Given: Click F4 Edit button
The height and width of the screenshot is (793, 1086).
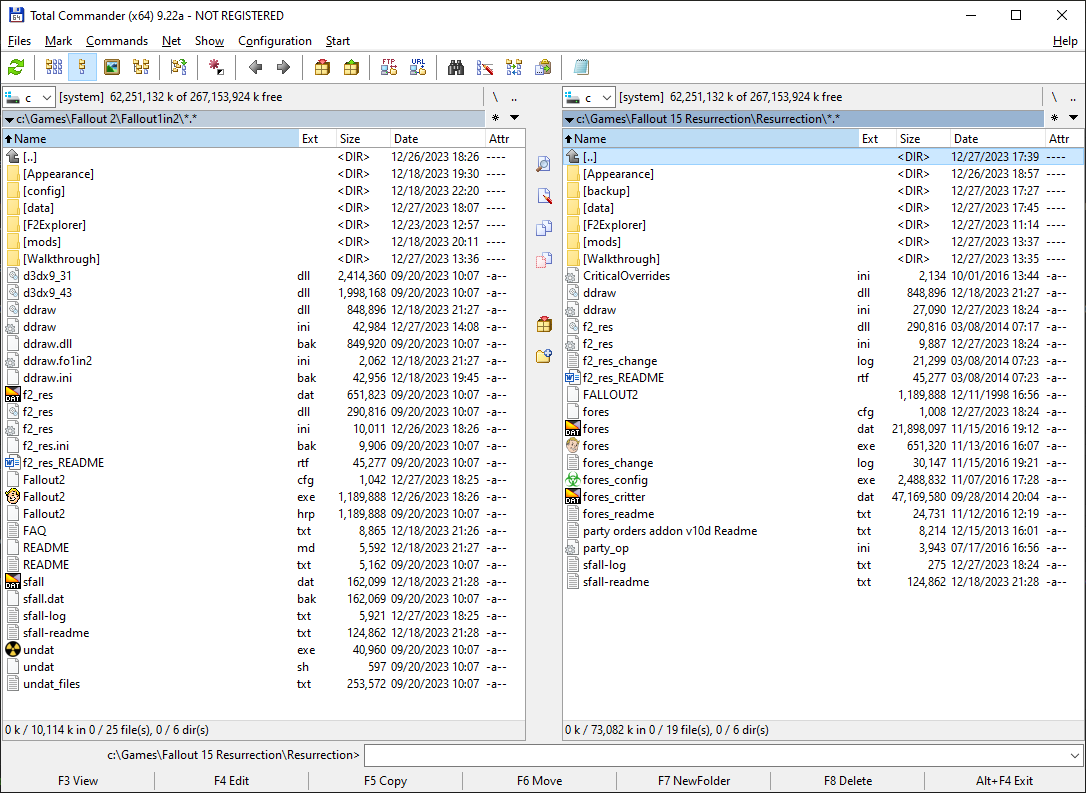Looking at the screenshot, I should [231, 781].
